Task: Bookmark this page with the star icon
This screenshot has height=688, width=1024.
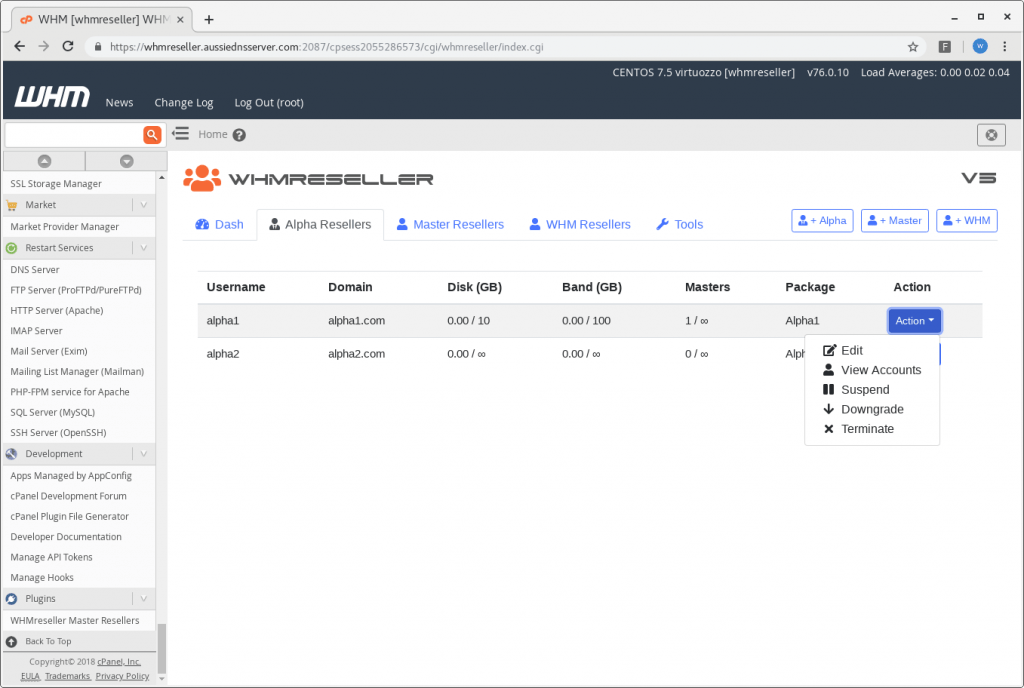Action: [912, 46]
